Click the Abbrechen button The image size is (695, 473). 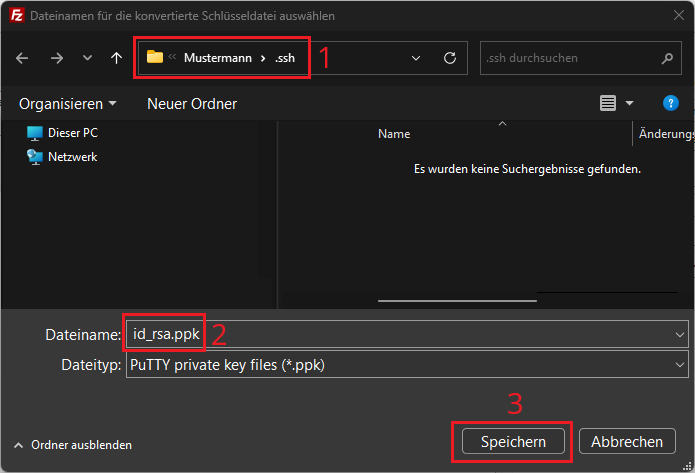tap(627, 442)
